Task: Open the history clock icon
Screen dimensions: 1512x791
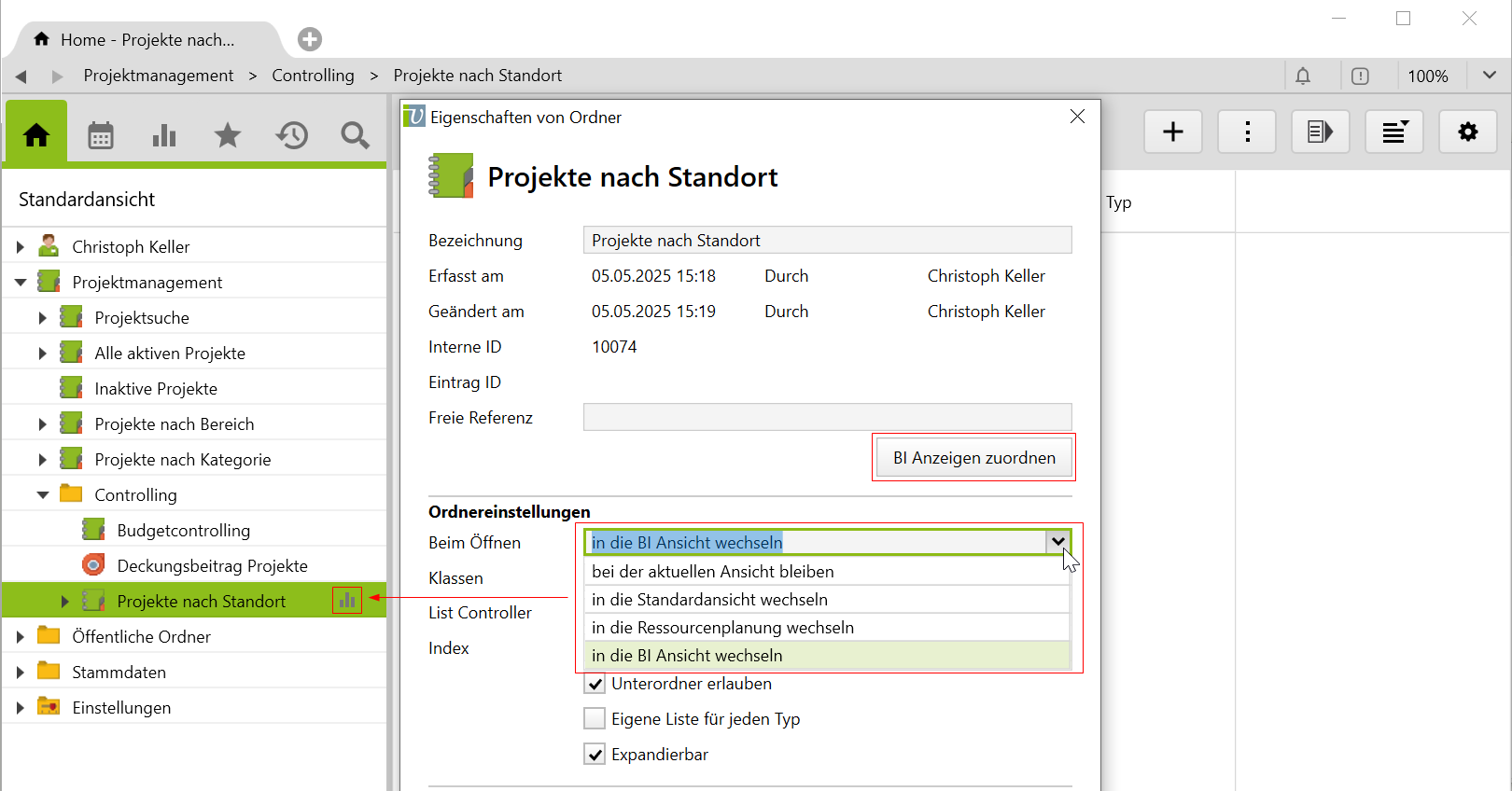Action: tap(291, 136)
